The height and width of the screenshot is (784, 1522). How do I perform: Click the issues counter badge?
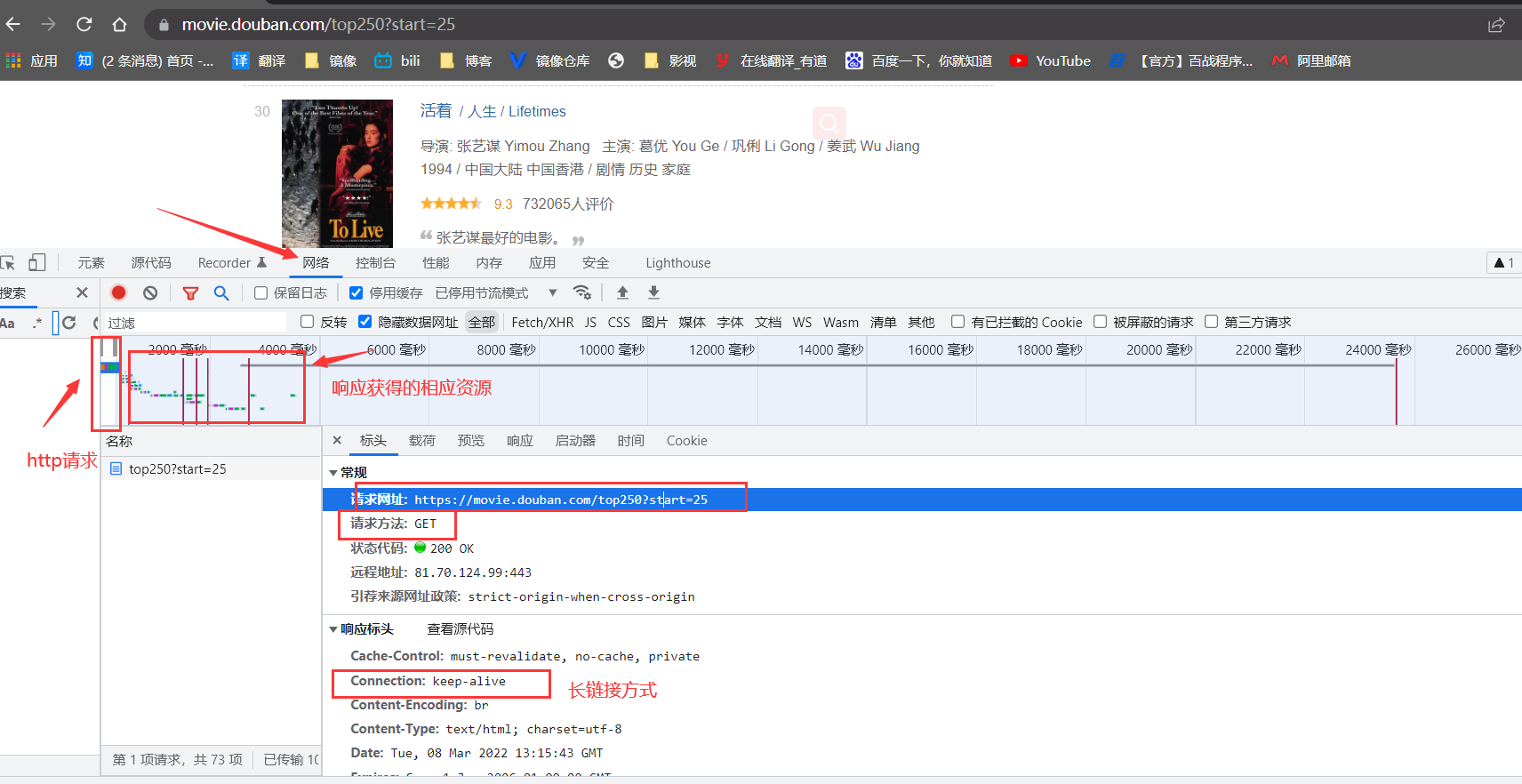coord(1504,263)
